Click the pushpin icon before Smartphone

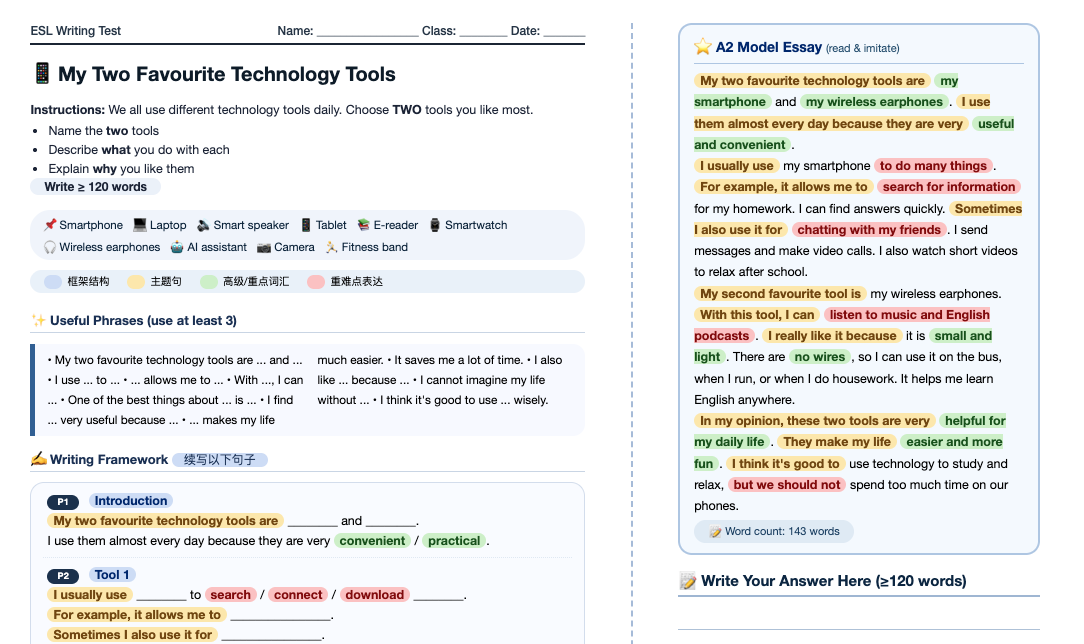pyautogui.click(x=50, y=225)
